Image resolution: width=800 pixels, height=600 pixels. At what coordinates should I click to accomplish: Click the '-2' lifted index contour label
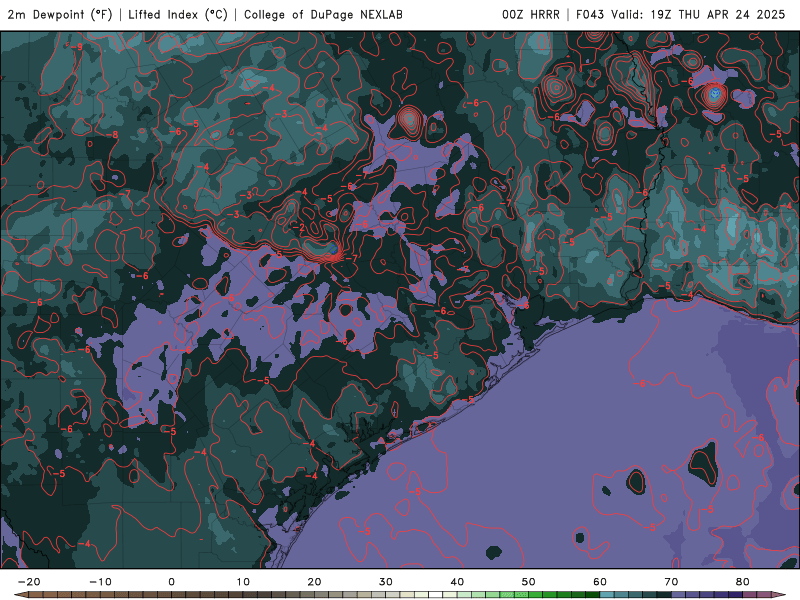tap(298, 227)
